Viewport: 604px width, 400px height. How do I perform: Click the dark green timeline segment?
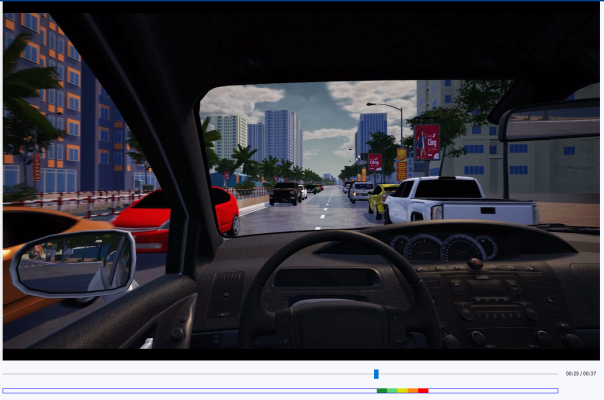point(382,390)
